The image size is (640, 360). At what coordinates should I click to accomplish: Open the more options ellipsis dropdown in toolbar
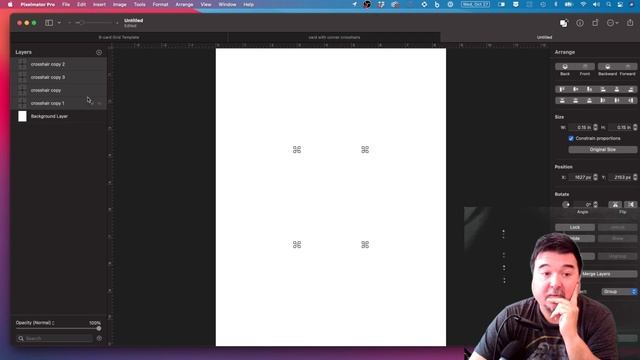[x=612, y=23]
